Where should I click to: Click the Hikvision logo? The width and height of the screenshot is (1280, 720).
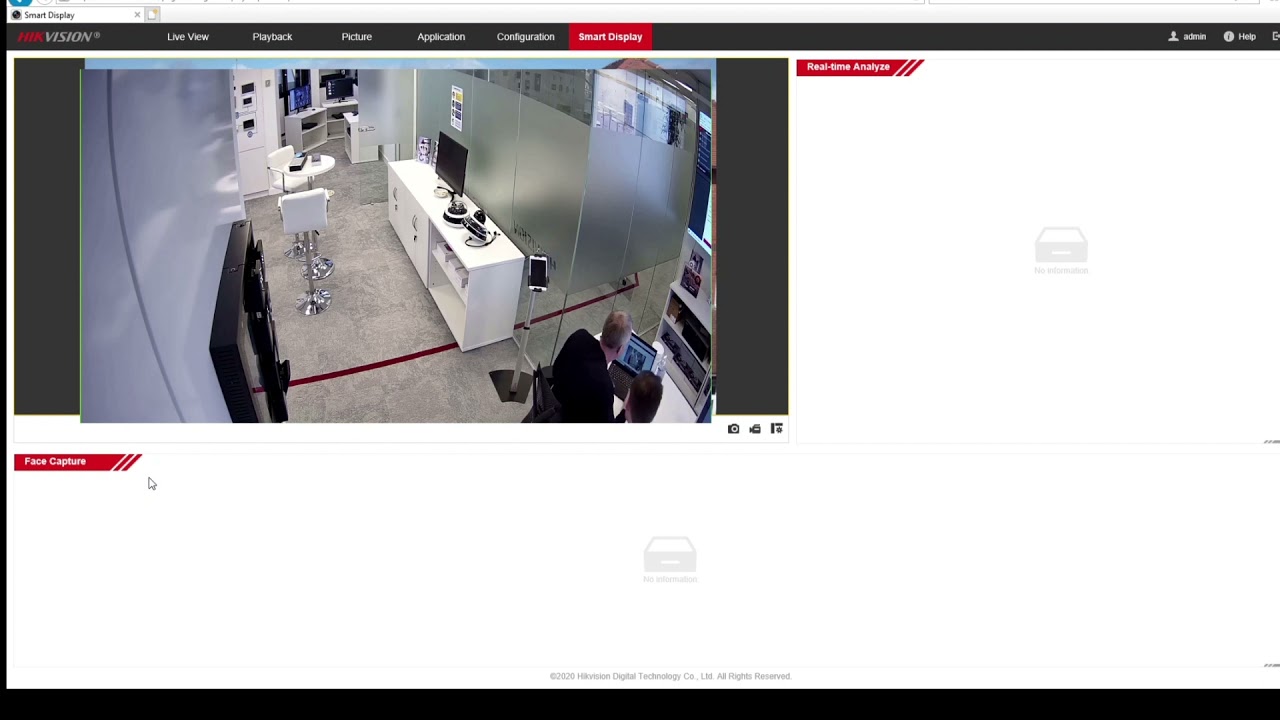pyautogui.click(x=59, y=37)
